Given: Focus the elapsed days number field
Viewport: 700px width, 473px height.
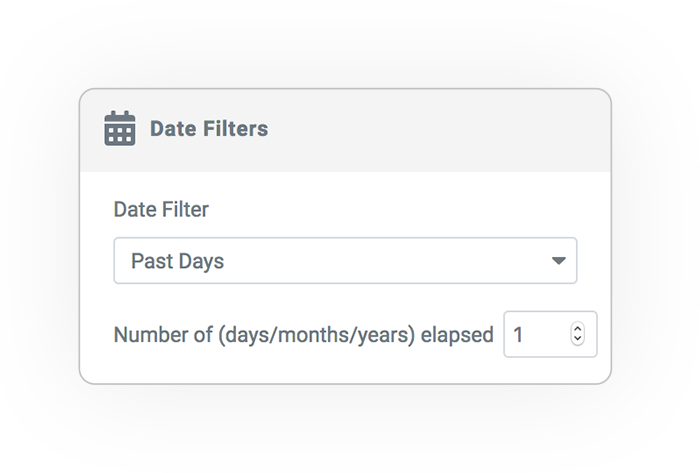Looking at the screenshot, I should click(x=550, y=334).
